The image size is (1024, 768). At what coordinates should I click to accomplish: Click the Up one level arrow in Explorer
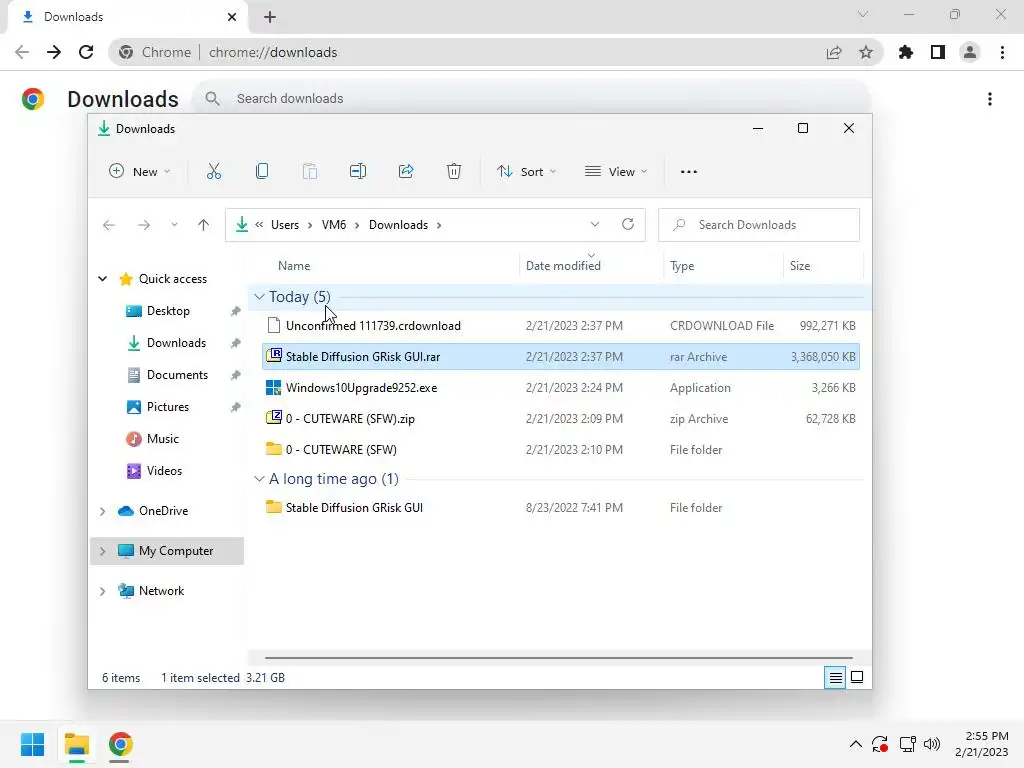click(203, 225)
